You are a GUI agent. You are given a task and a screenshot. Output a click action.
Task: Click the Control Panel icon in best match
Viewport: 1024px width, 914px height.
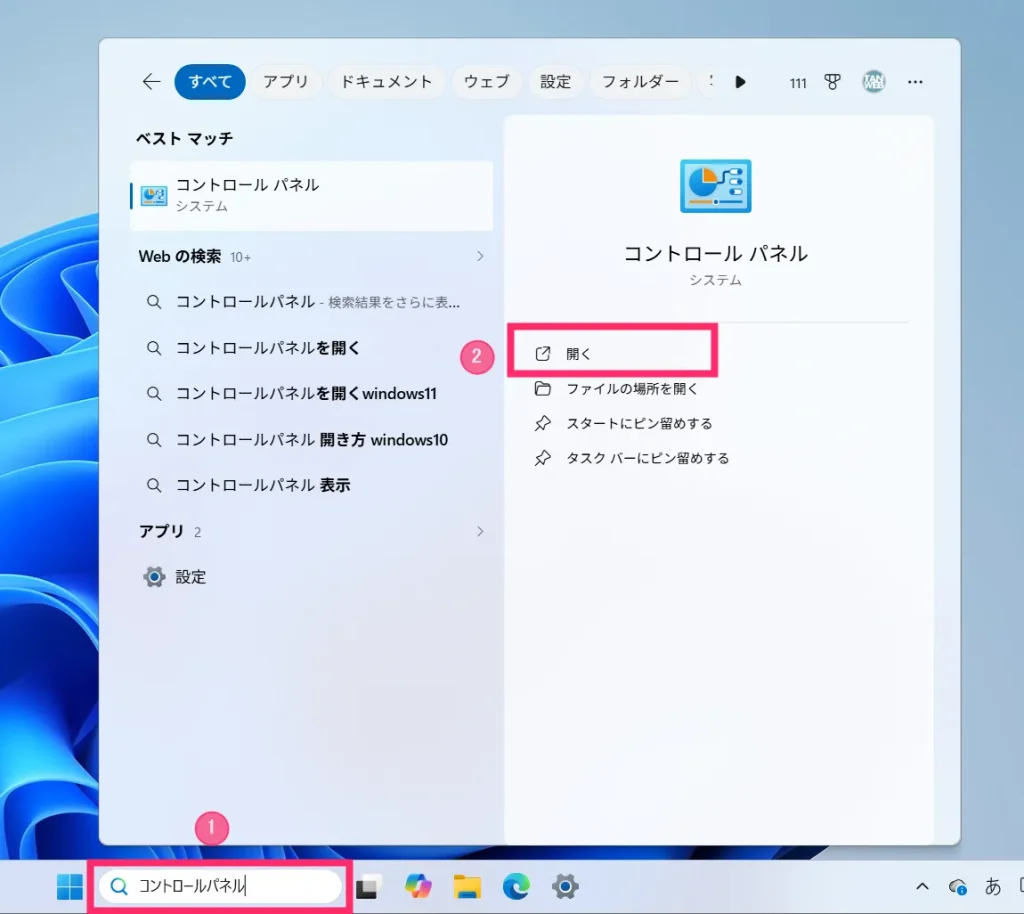154,196
